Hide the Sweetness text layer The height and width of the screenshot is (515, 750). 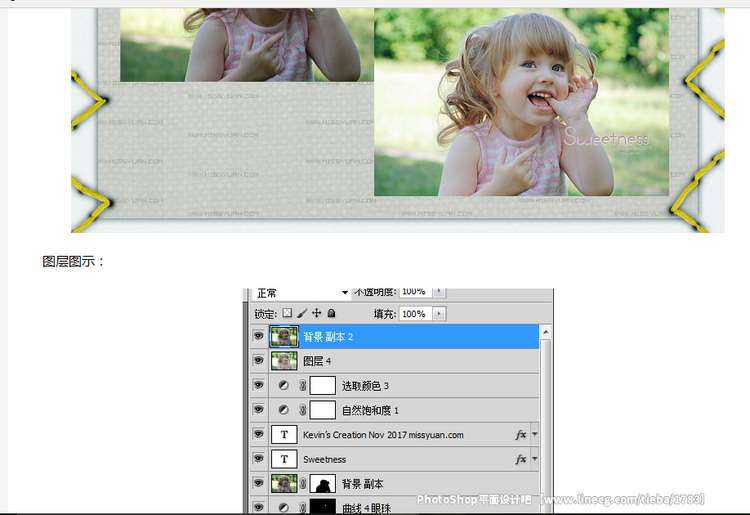(258, 459)
